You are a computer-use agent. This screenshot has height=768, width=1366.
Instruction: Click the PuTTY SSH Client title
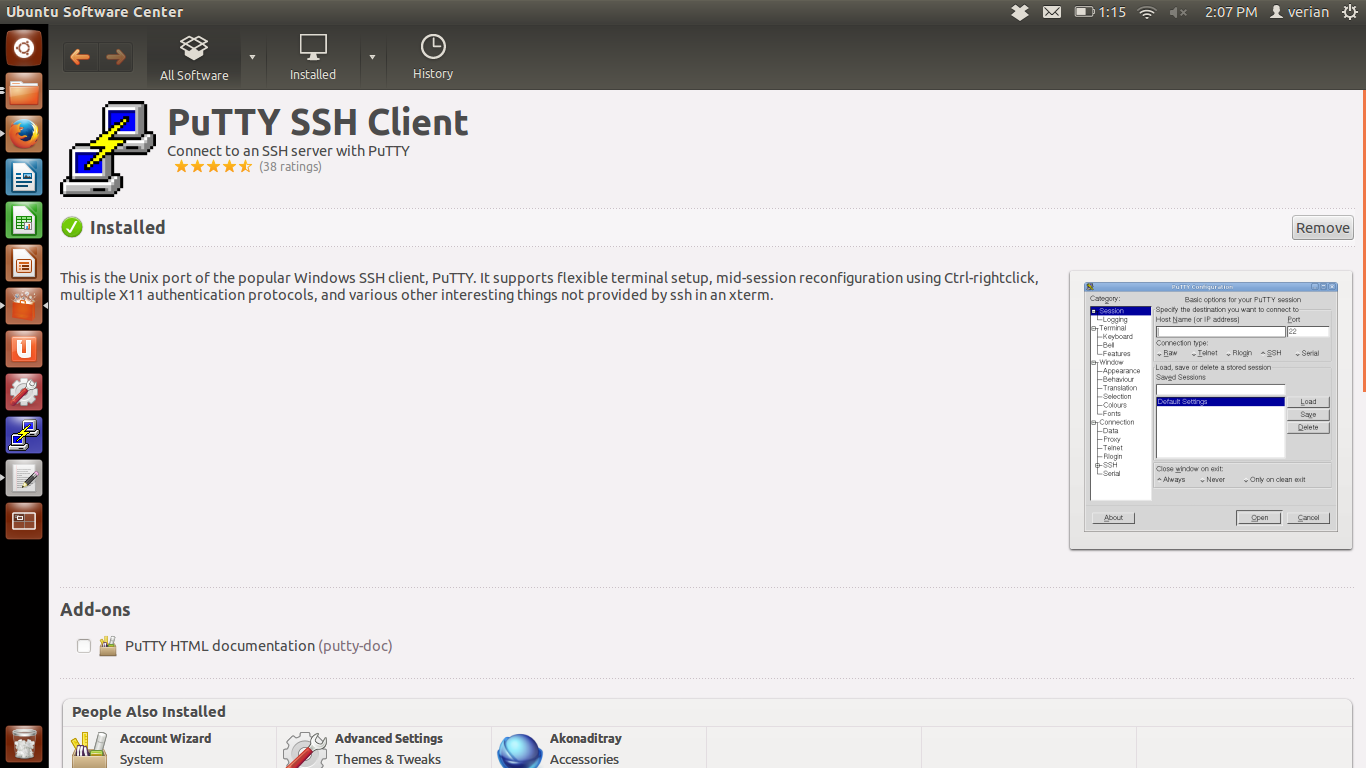(x=318, y=122)
